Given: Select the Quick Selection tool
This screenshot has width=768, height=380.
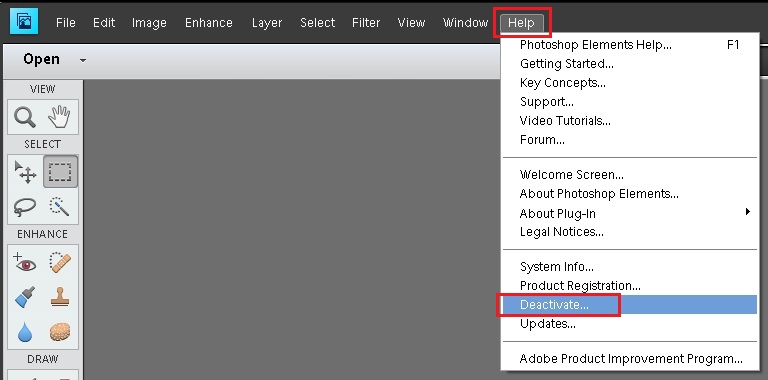Looking at the screenshot, I should tap(60, 207).
